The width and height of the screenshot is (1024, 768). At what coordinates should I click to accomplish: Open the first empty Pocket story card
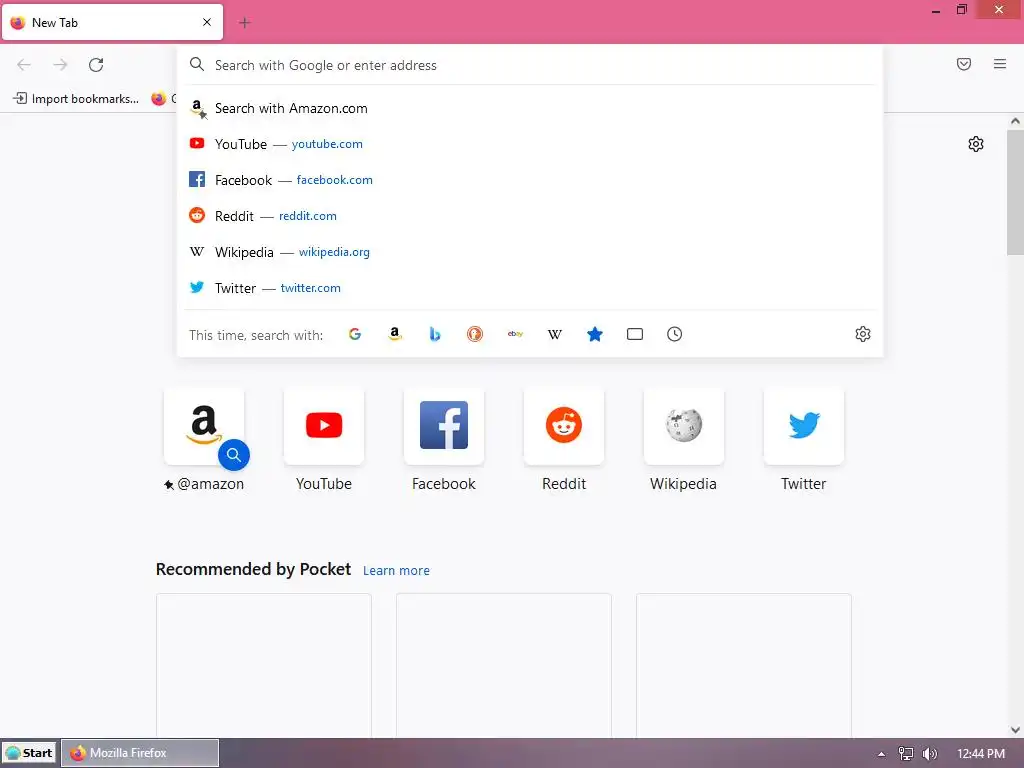point(264,665)
